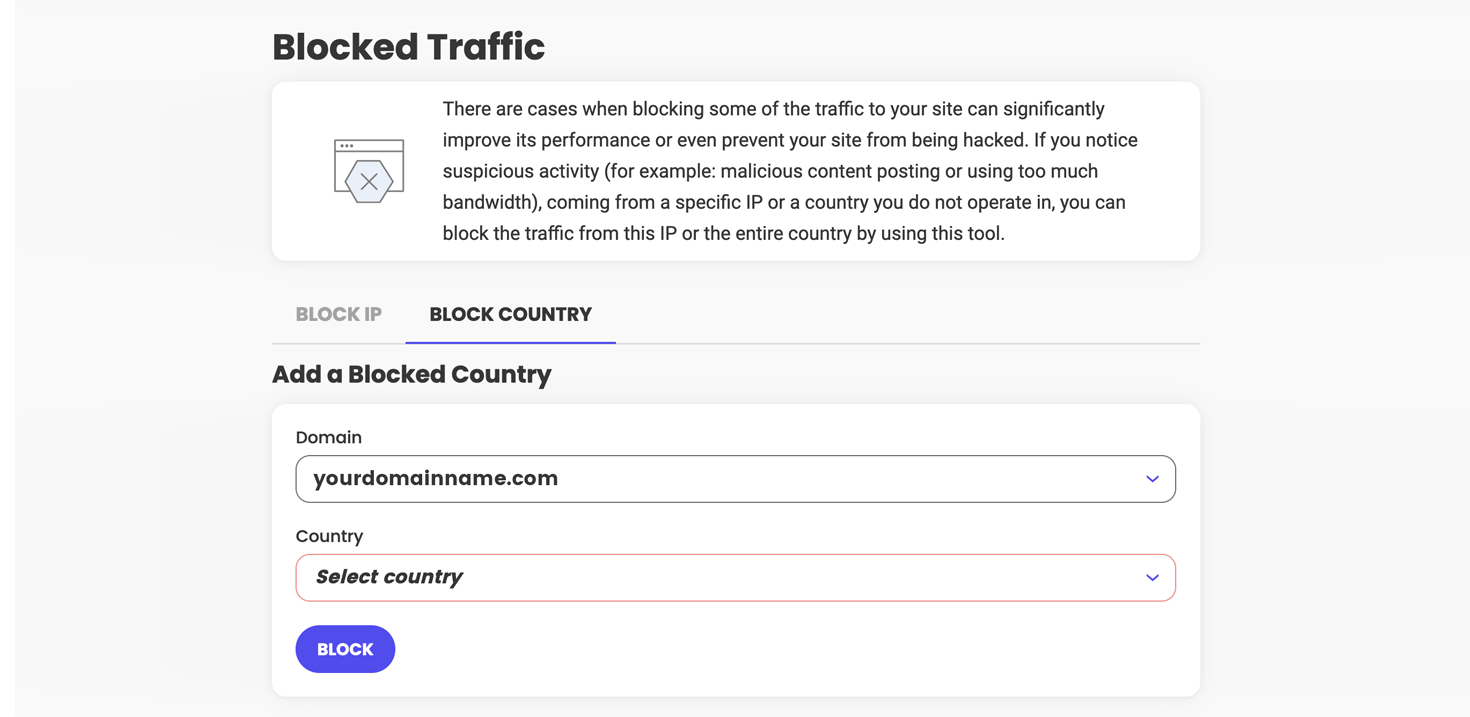Click the italic Select country placeholder text

389,578
